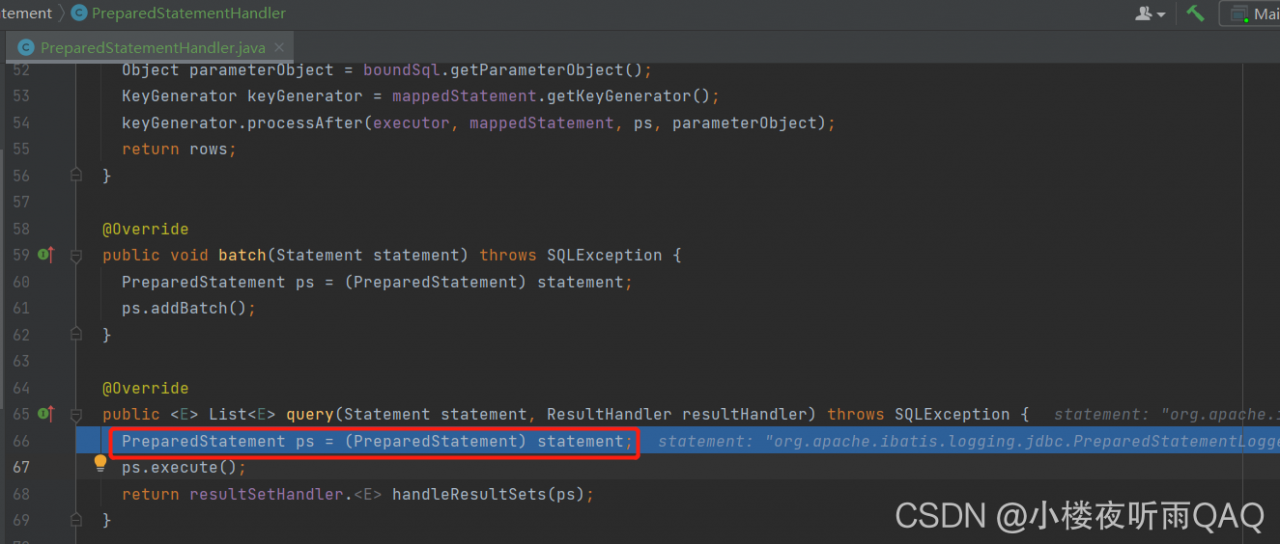The width and height of the screenshot is (1280, 544).
Task: Click the green hammer Build Project icon
Action: [x=1195, y=13]
